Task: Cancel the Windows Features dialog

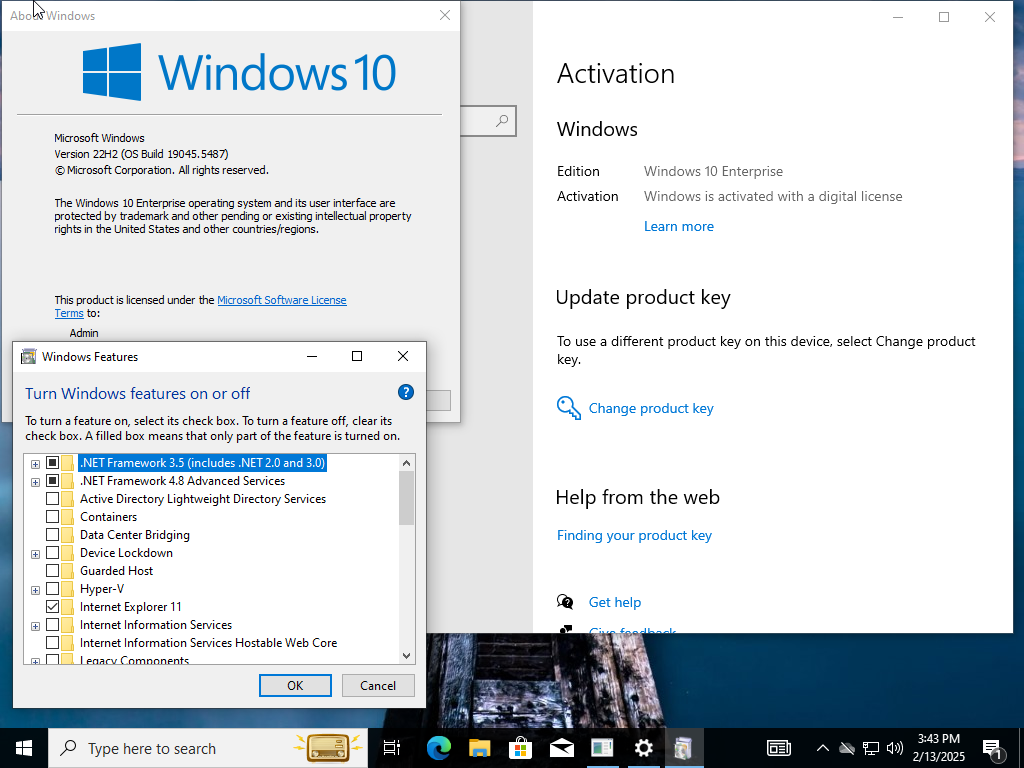Action: pos(378,685)
